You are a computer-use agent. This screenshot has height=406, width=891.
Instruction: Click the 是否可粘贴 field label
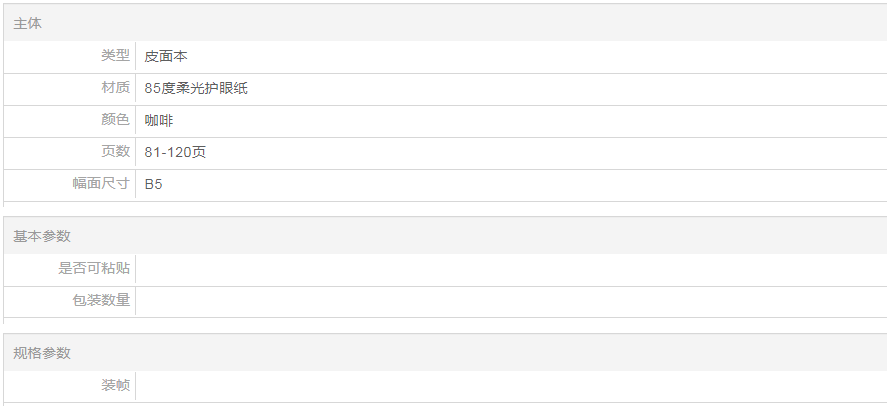pos(94,268)
